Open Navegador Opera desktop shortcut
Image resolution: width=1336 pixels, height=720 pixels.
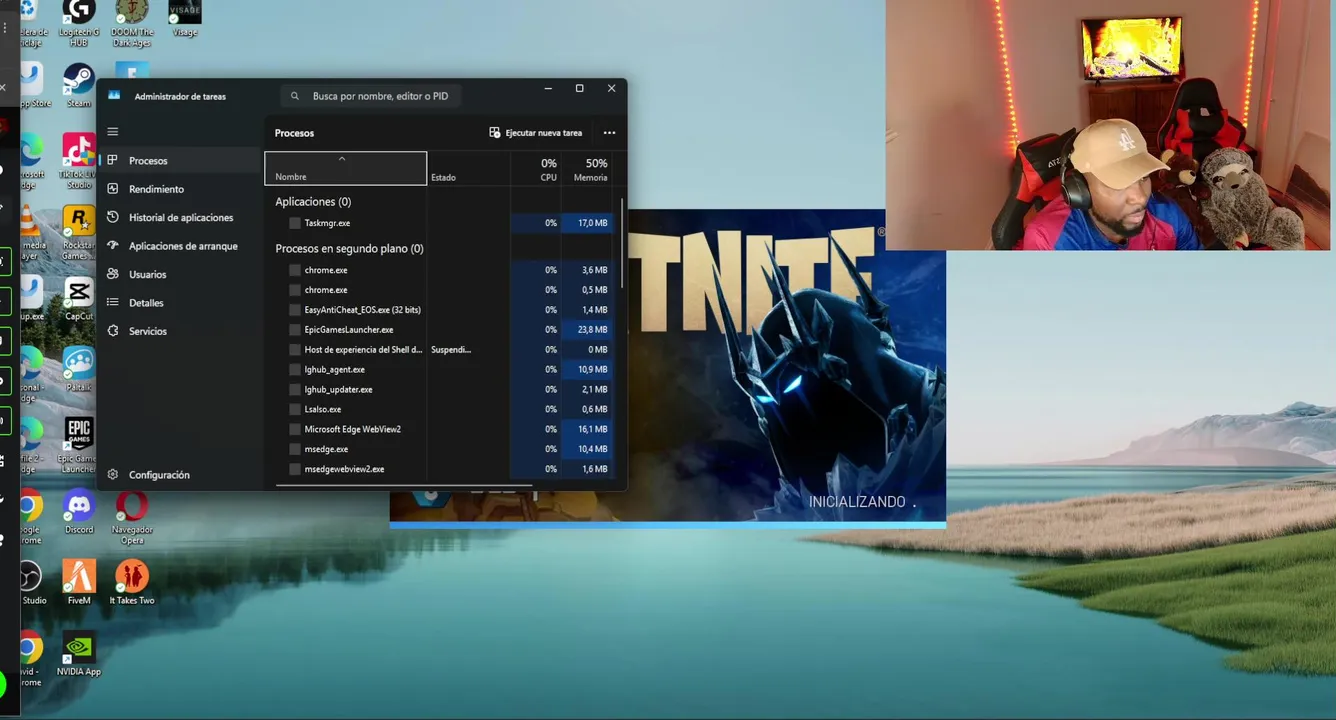(x=132, y=517)
